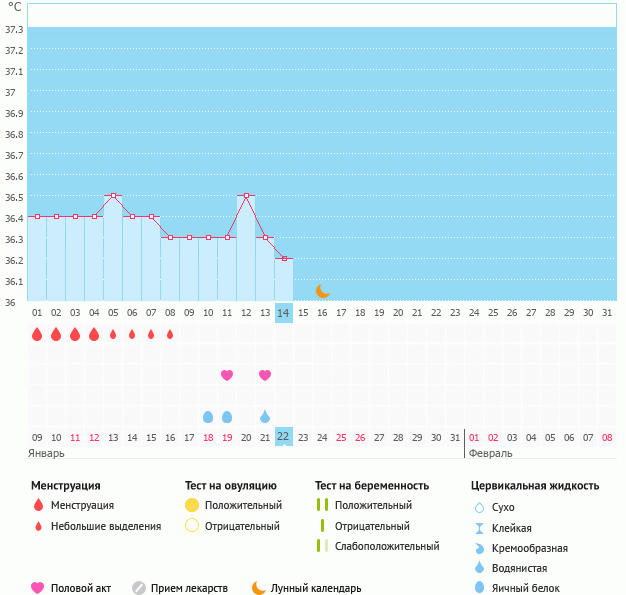Image resolution: width=626 pixels, height=595 pixels.
Task: Click the yellow Положительный ovulation test circle
Action: click(192, 505)
